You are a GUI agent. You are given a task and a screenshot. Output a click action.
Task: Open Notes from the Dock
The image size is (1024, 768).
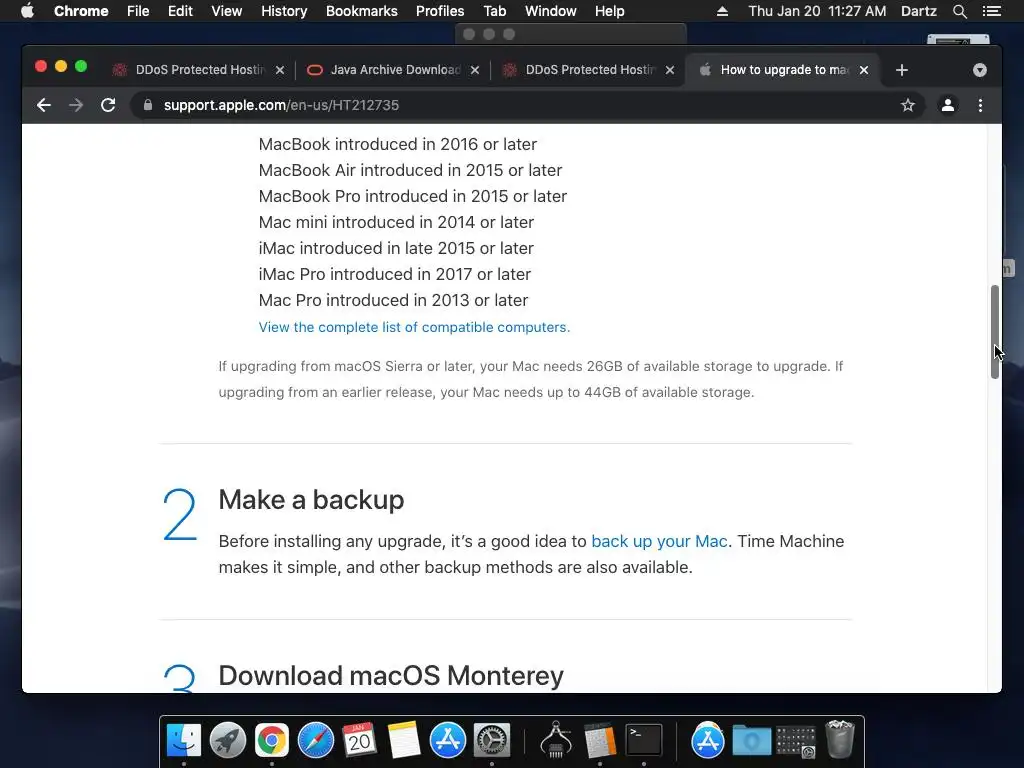[x=404, y=741]
